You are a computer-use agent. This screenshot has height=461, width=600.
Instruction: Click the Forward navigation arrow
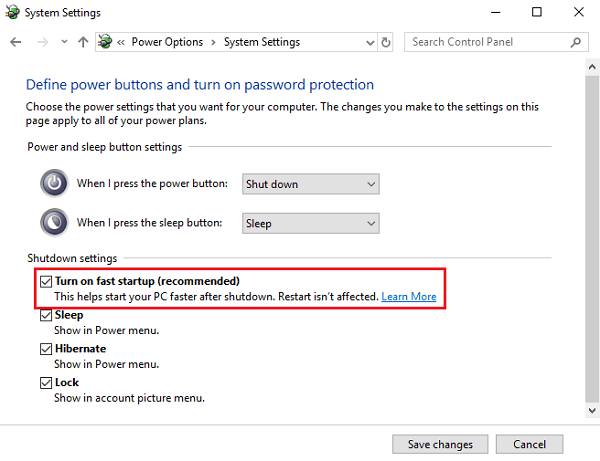click(42, 43)
